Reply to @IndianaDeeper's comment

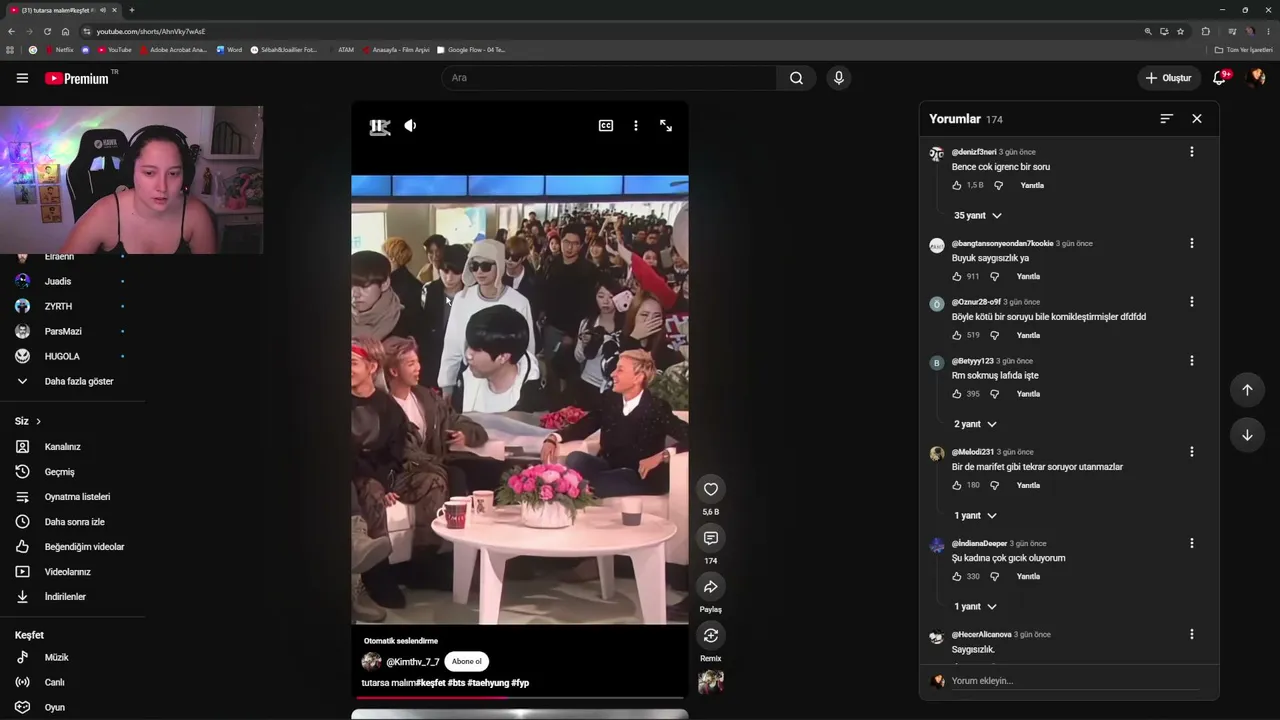pyautogui.click(x=1028, y=576)
